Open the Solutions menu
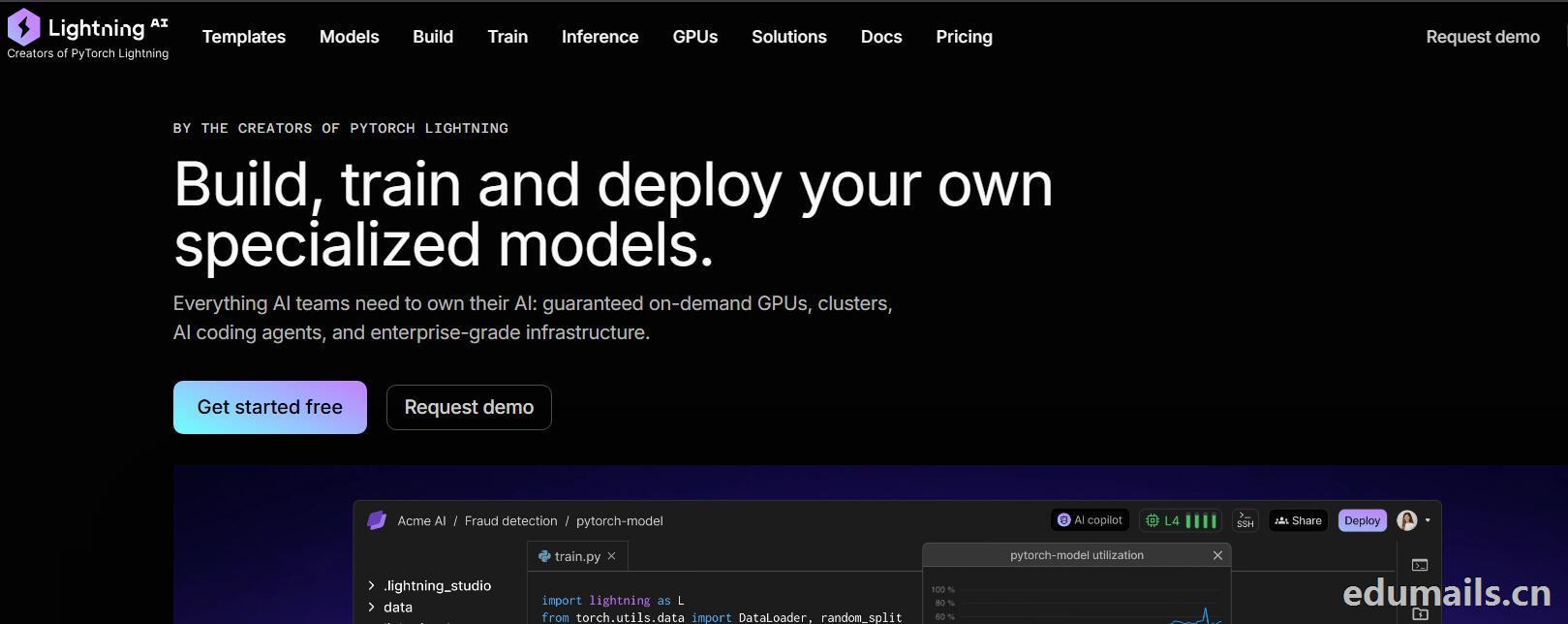The image size is (1568, 624). pos(789,37)
